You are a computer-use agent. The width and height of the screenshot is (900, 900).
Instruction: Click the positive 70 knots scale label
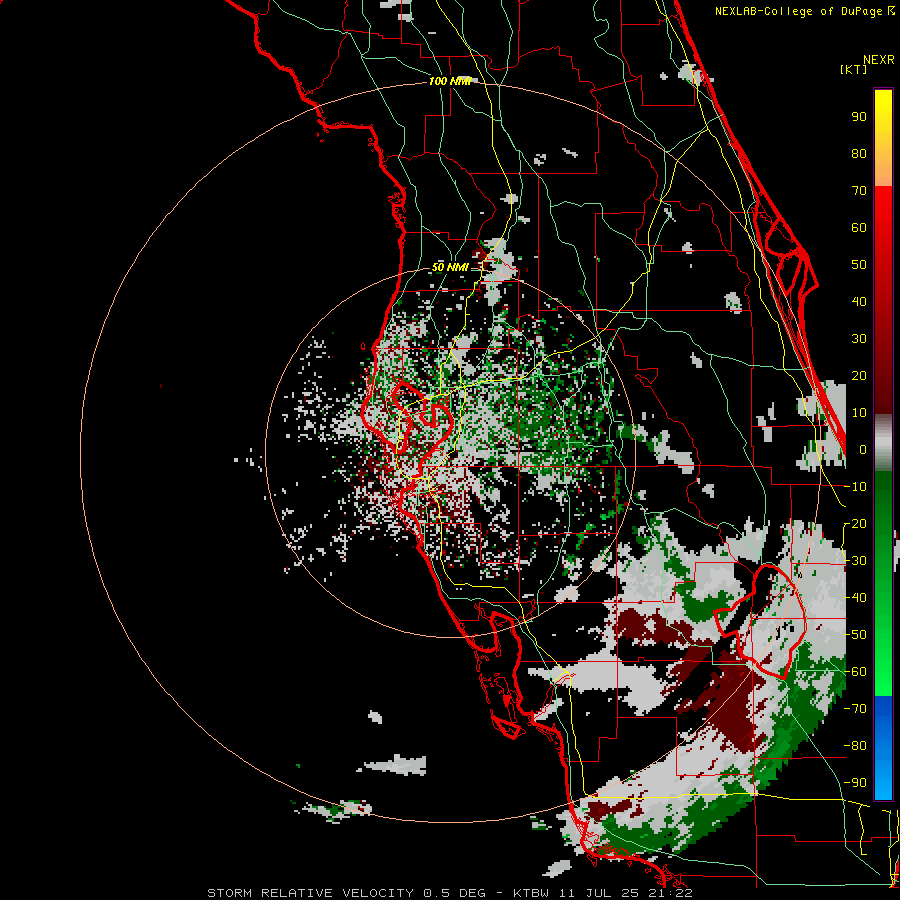click(x=859, y=191)
